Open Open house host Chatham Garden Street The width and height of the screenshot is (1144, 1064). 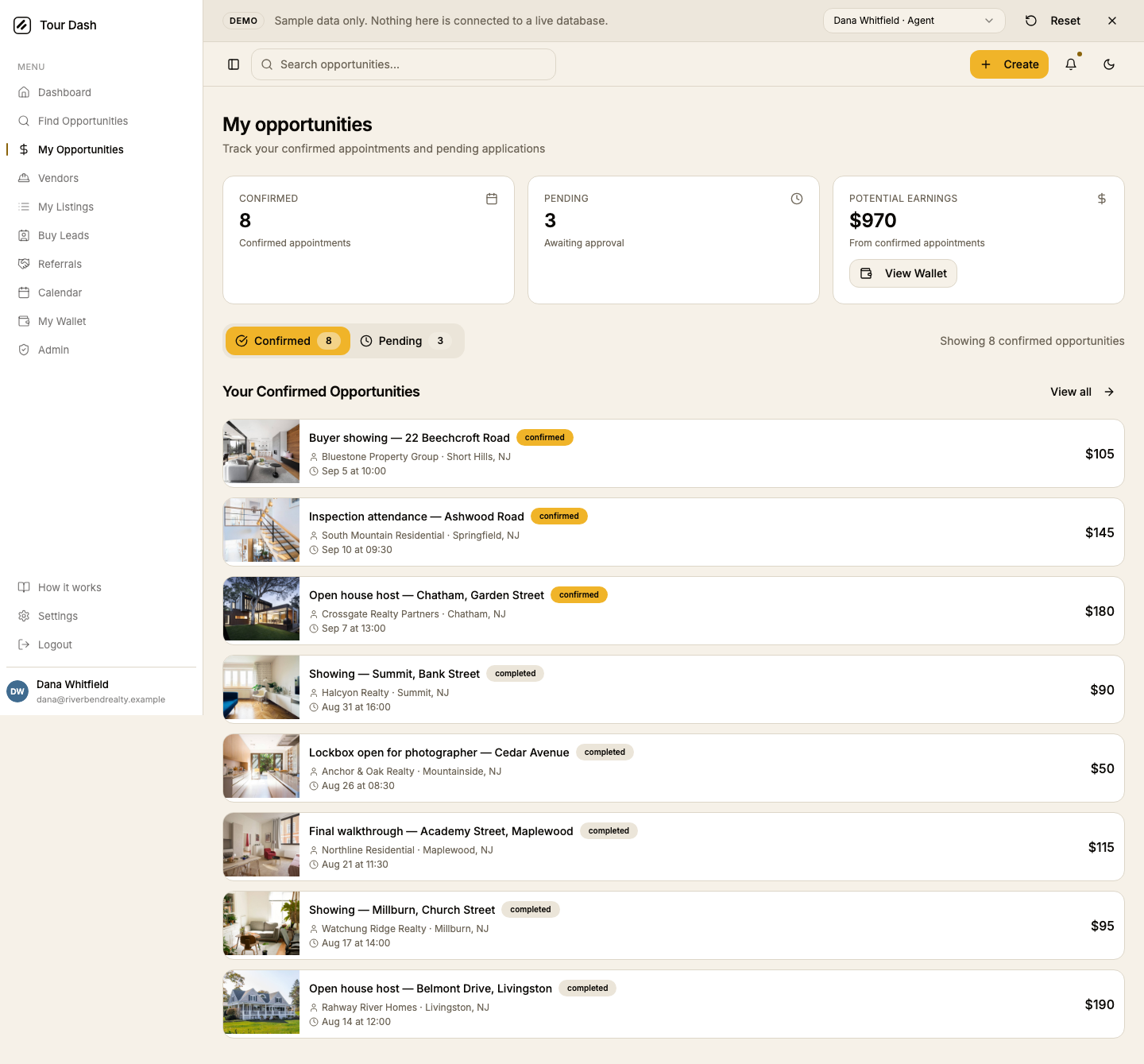pos(673,610)
